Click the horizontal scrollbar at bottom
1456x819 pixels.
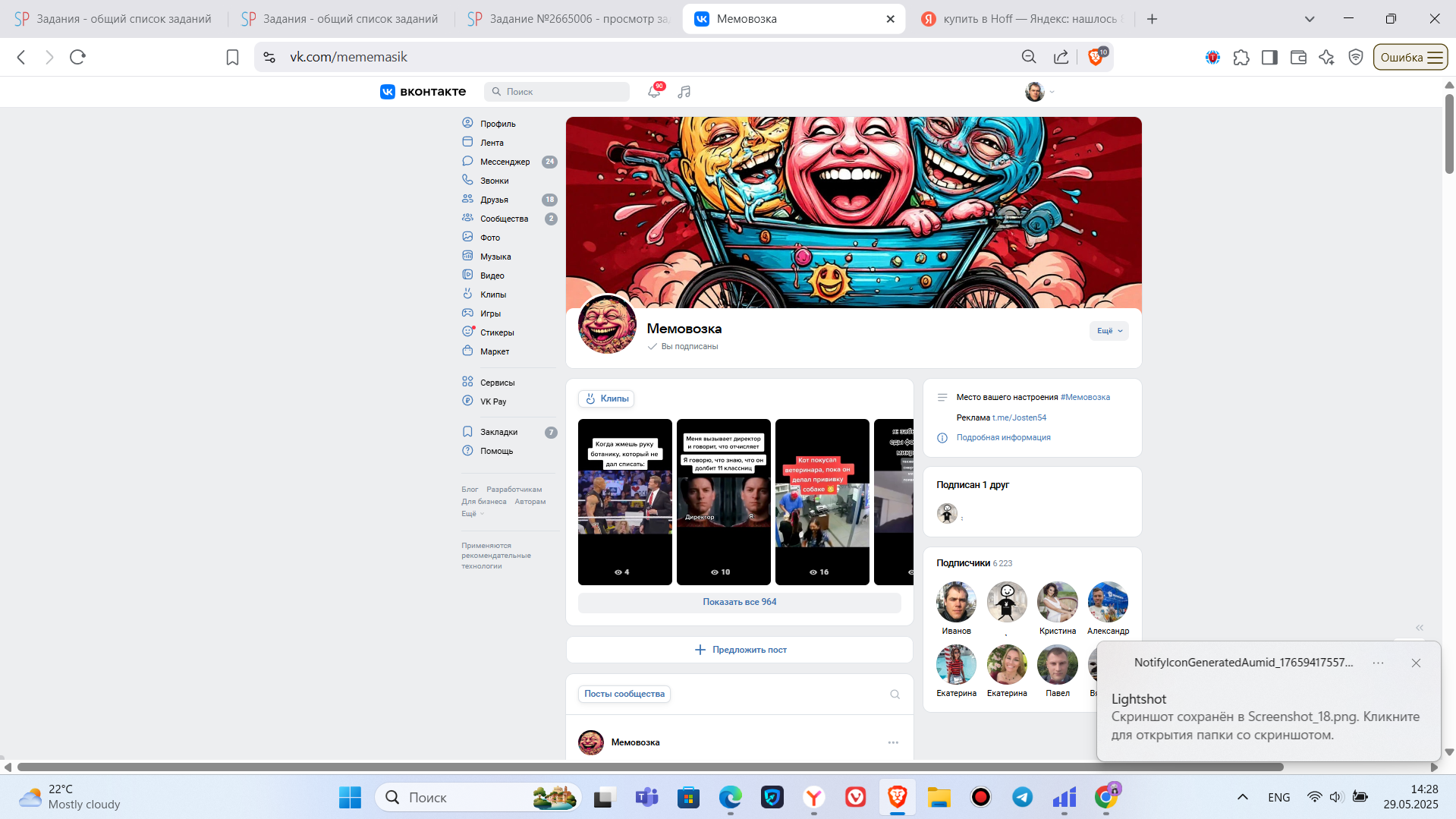tap(649, 767)
